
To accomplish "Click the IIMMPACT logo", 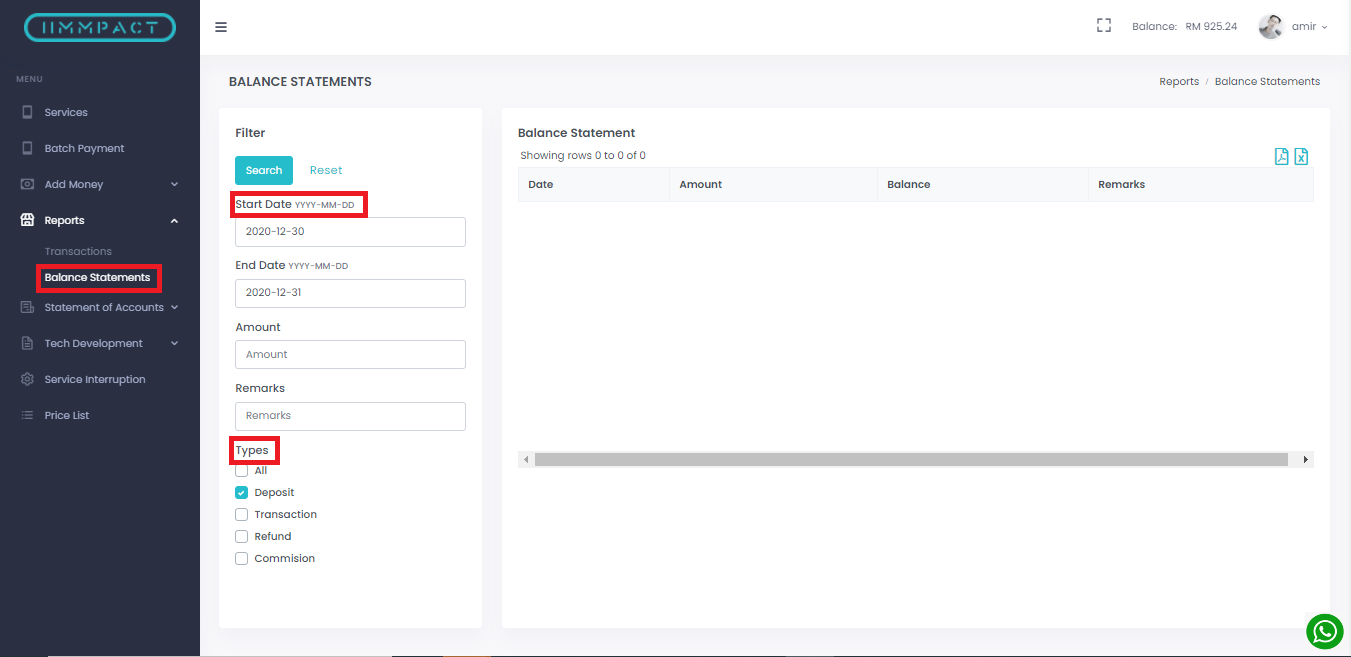I will (x=99, y=27).
